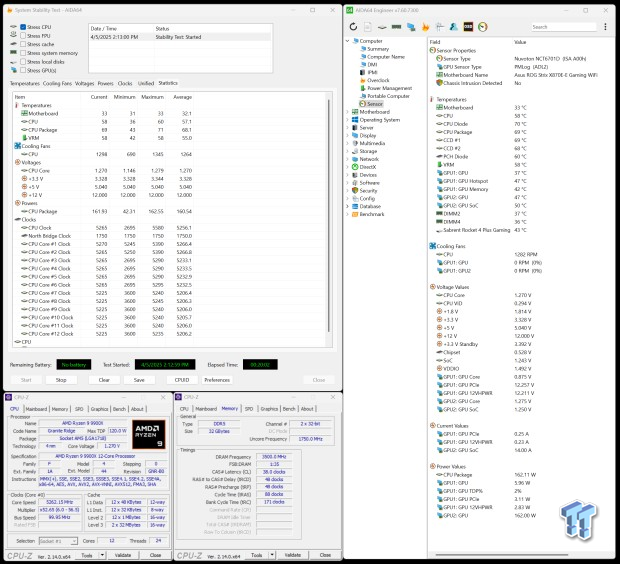The width and height of the screenshot is (620, 564).
Task: Click the Chassis Intrusion Detected shield icon
Action: click(x=439, y=83)
